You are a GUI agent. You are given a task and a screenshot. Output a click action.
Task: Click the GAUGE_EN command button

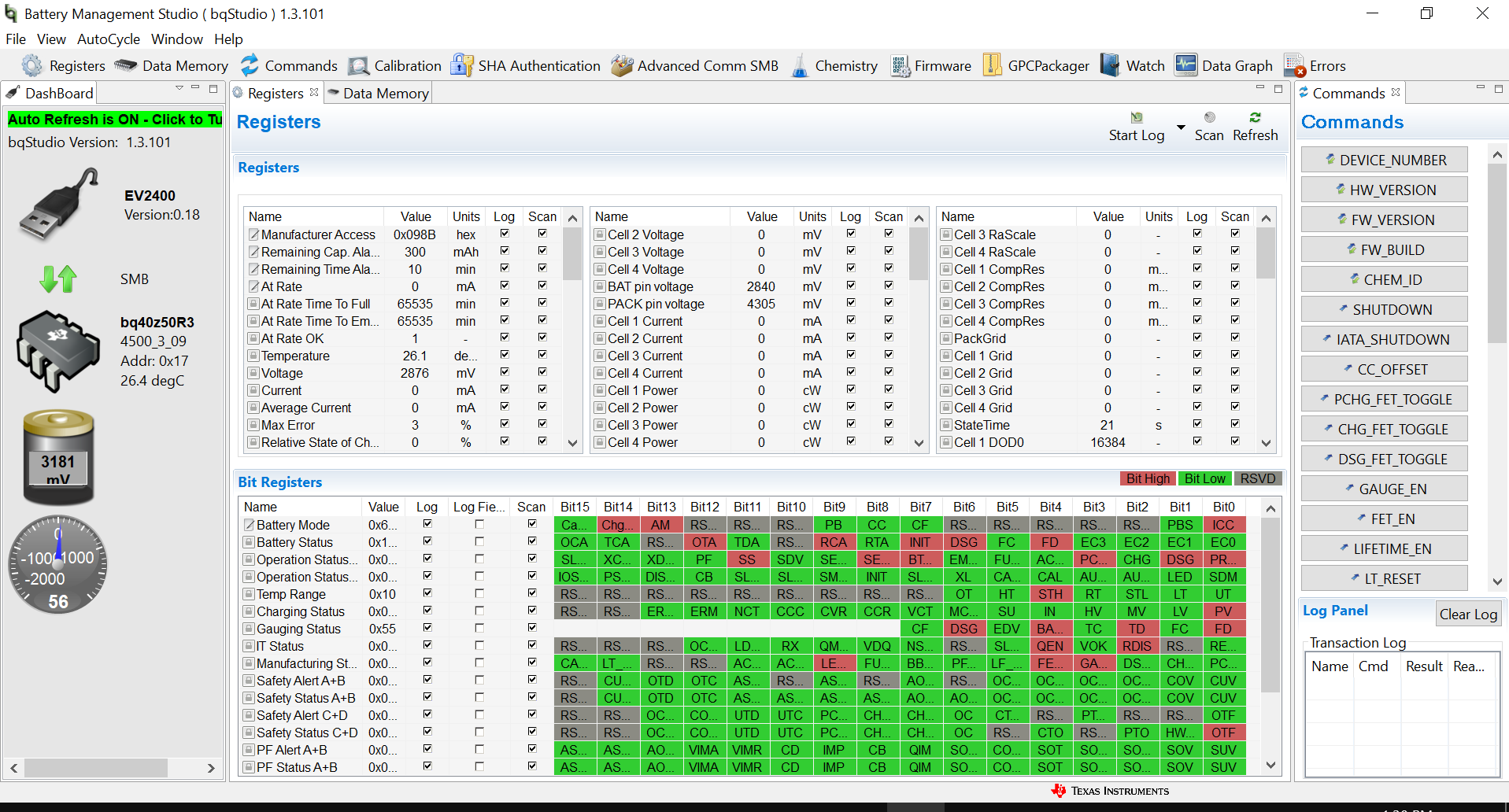pyautogui.click(x=1384, y=489)
